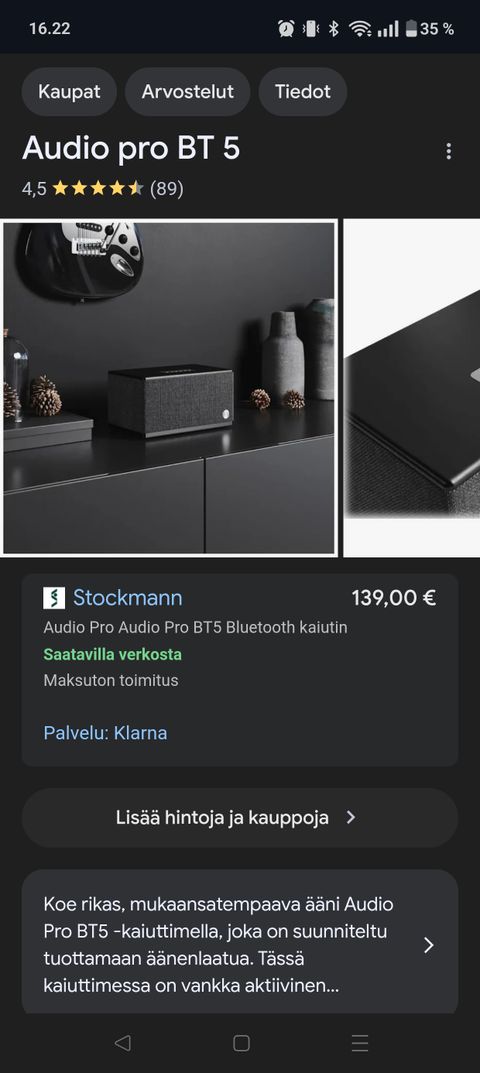Viewport: 480px width, 1073px height.
Task: Open the speaker on sideboard photo
Action: [x=169, y=387]
